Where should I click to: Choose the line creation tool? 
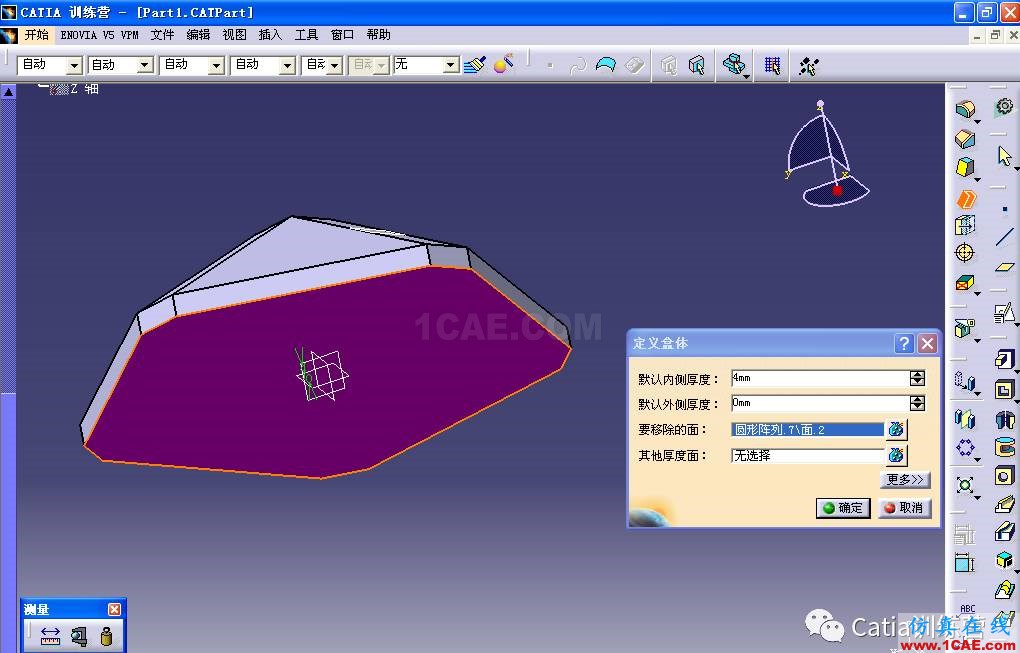[x=1005, y=237]
